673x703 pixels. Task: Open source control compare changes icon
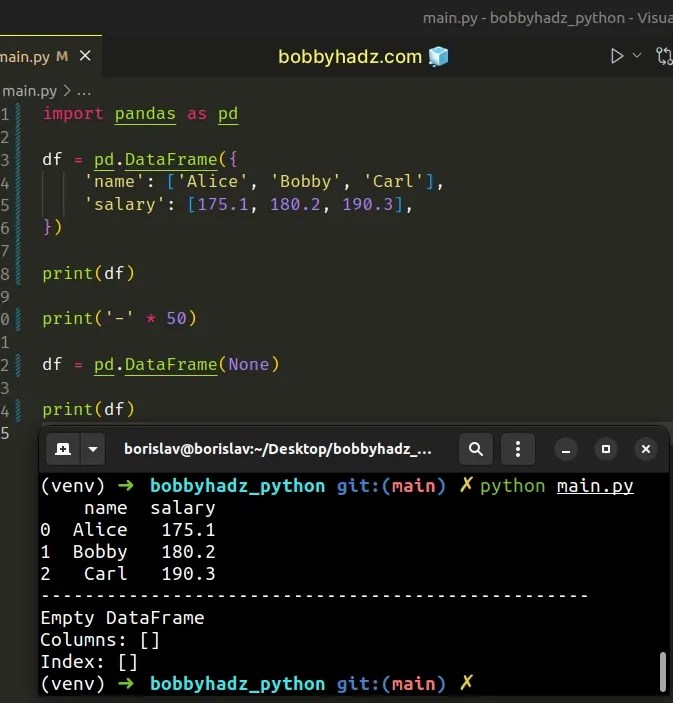click(664, 56)
